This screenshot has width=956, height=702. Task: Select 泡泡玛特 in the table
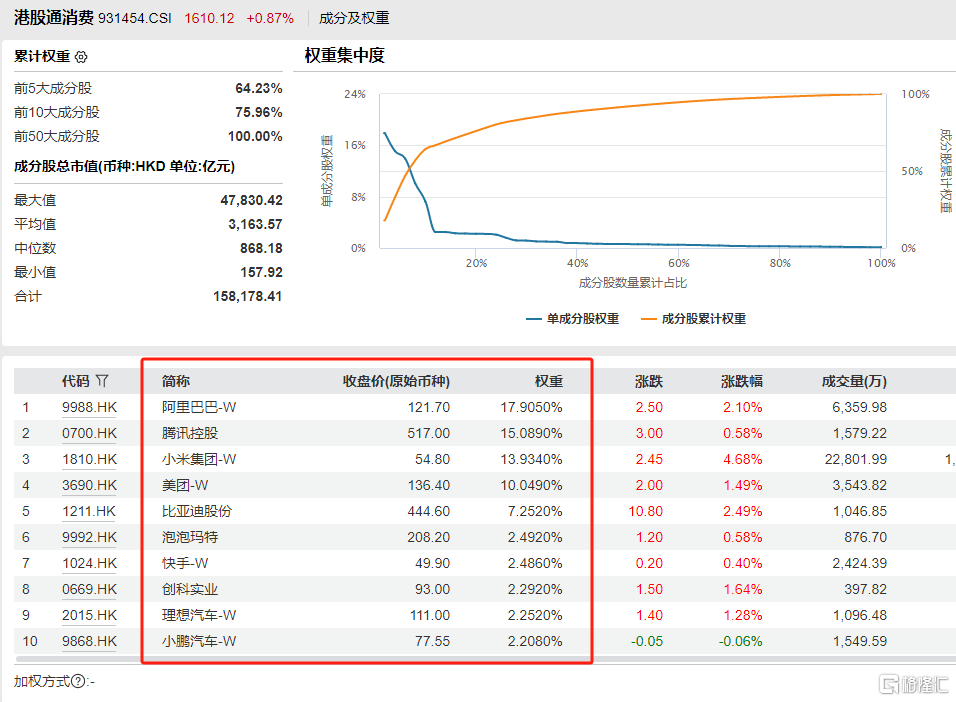point(190,537)
